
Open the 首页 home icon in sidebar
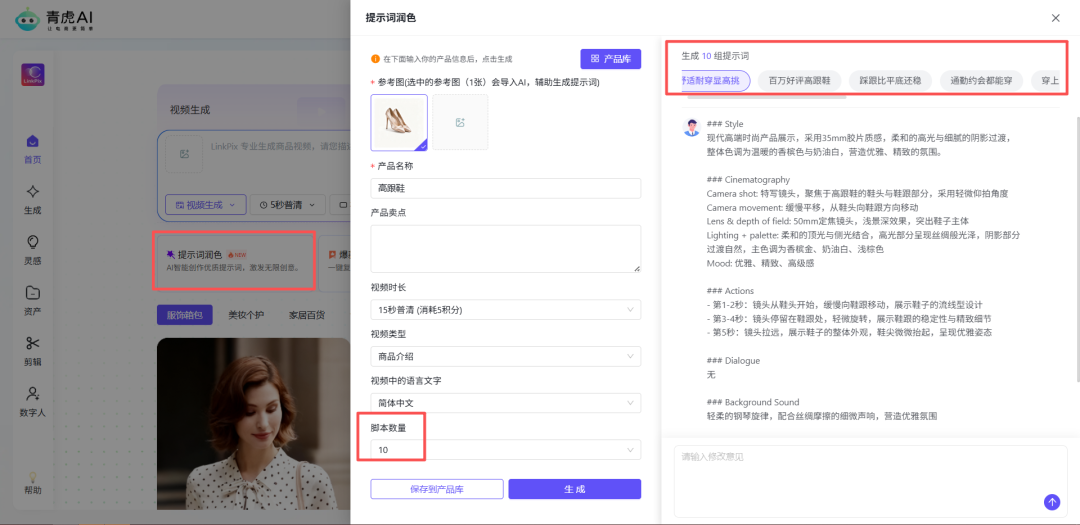[33, 142]
